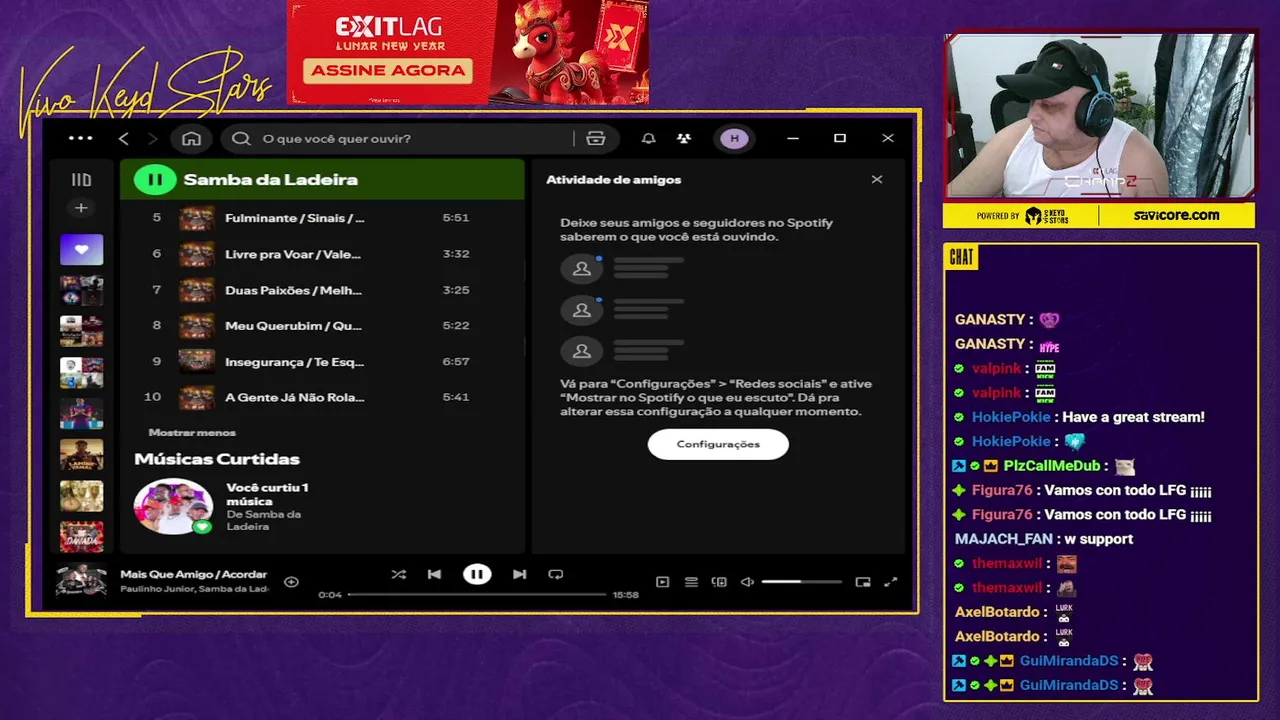The width and height of the screenshot is (1280, 720).
Task: Maximize the Spotify window
Action: (x=840, y=138)
